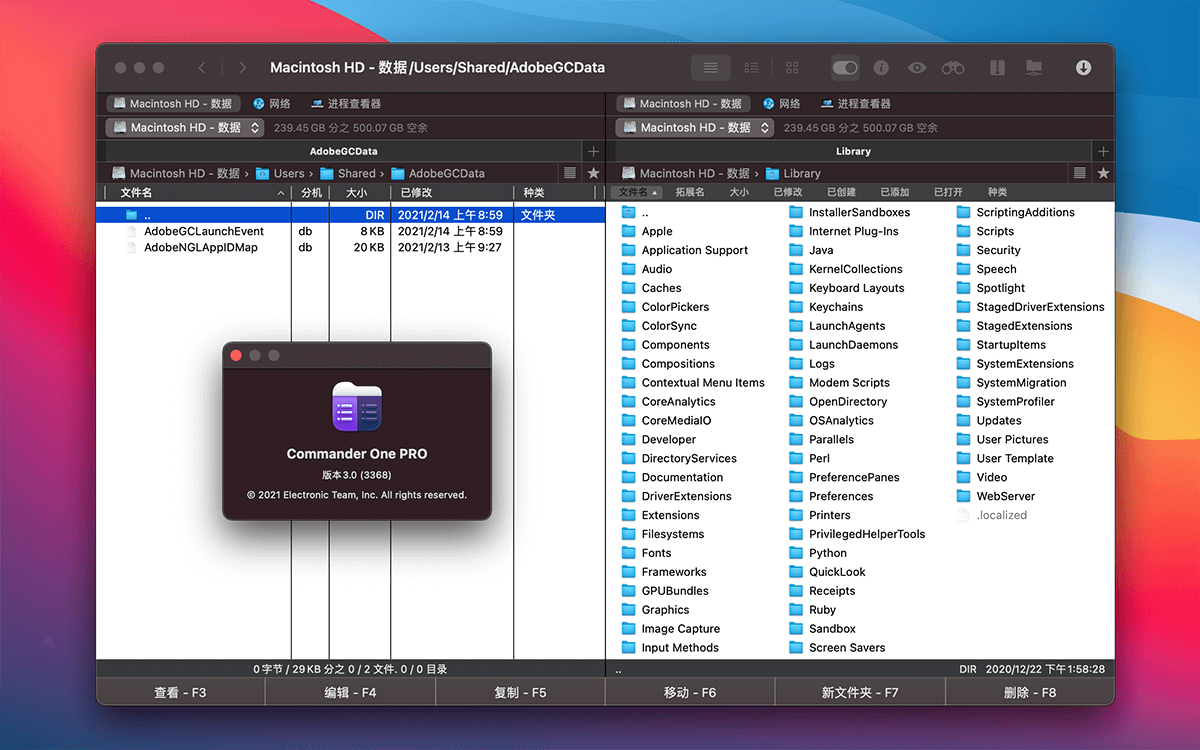Viewport: 1200px width, 750px height.
Task: Select the .localized file
Action: [x=1001, y=515]
